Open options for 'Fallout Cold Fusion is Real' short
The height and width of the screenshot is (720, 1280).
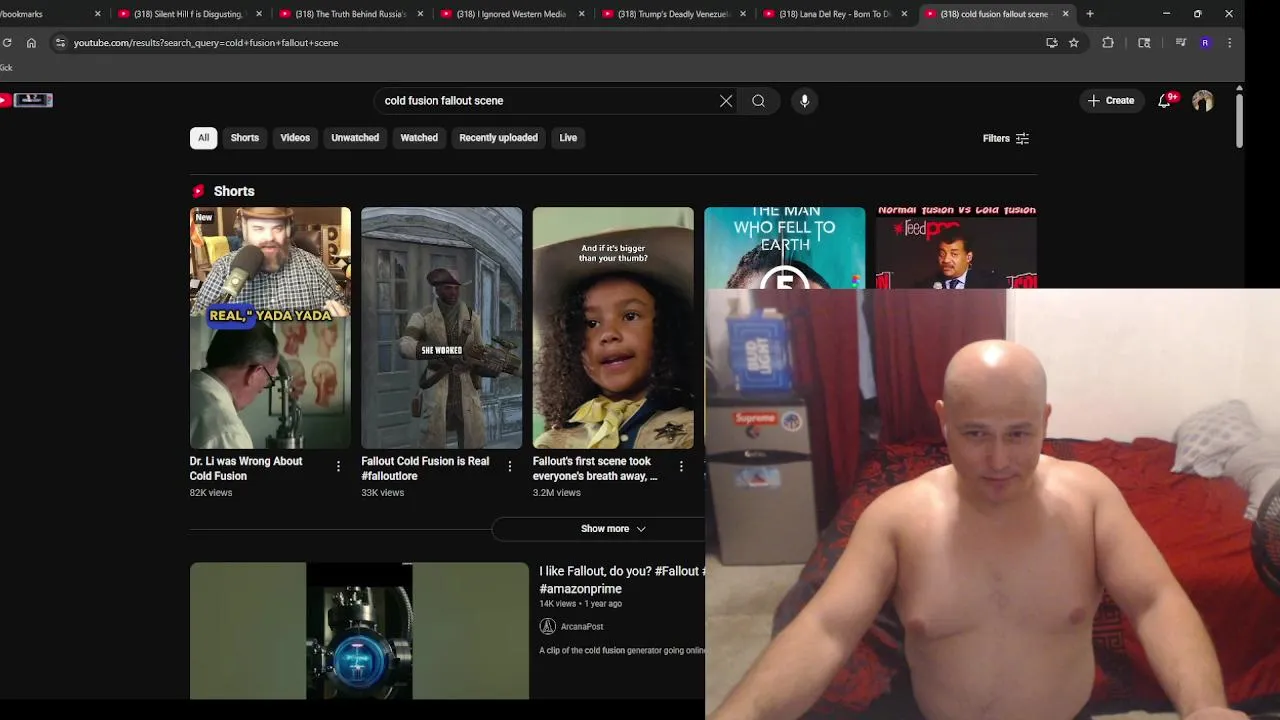[510, 466]
